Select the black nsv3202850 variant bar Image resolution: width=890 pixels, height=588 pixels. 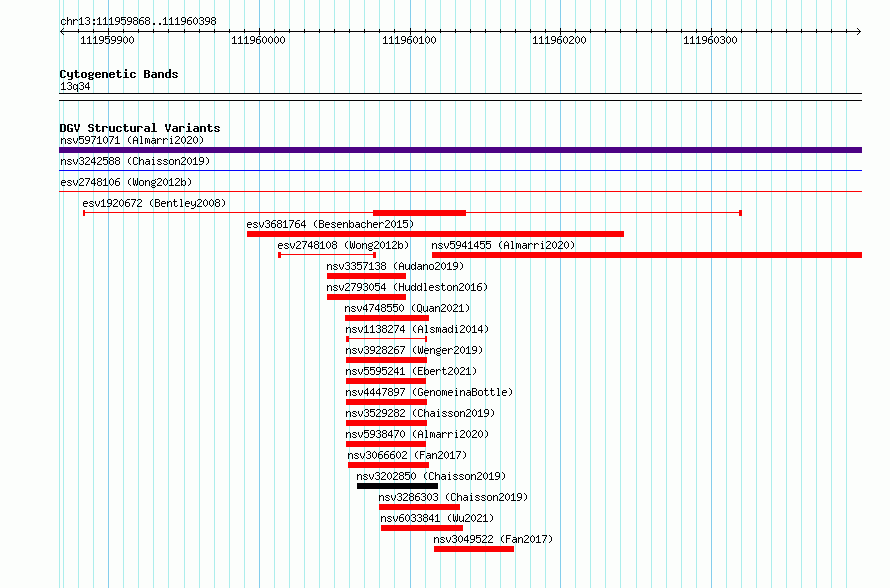(397, 486)
